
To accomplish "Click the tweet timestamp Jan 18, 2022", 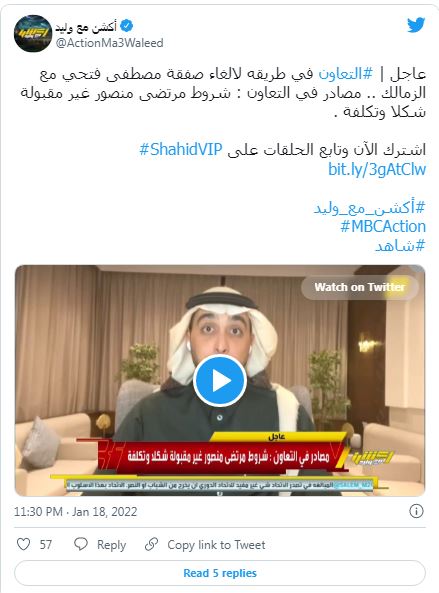I will [75, 512].
